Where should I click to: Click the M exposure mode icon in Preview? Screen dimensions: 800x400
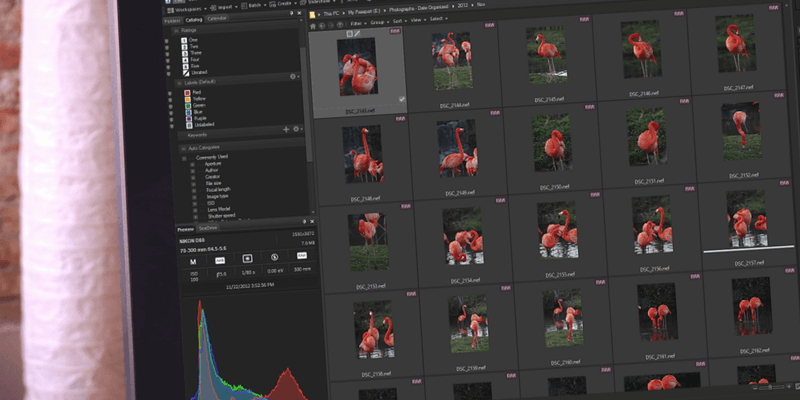click(193, 262)
